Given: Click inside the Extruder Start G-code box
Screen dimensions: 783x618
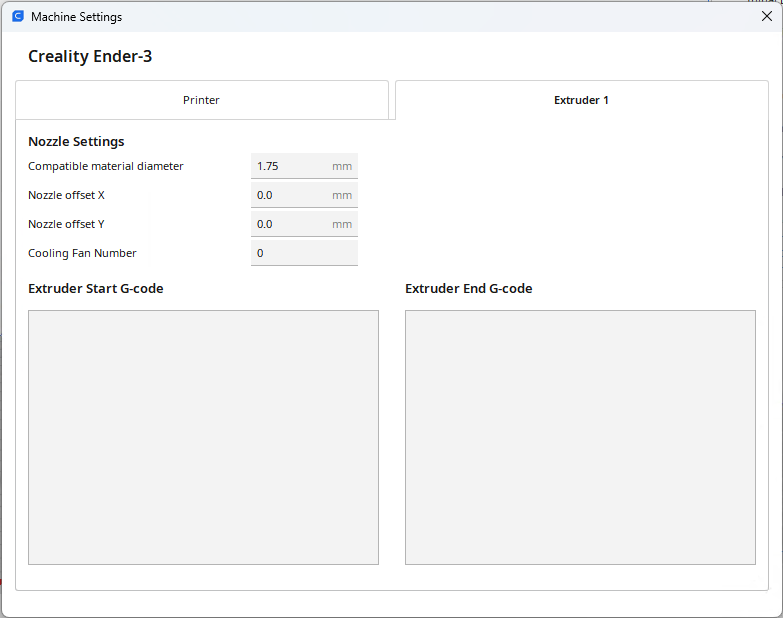Looking at the screenshot, I should point(203,437).
